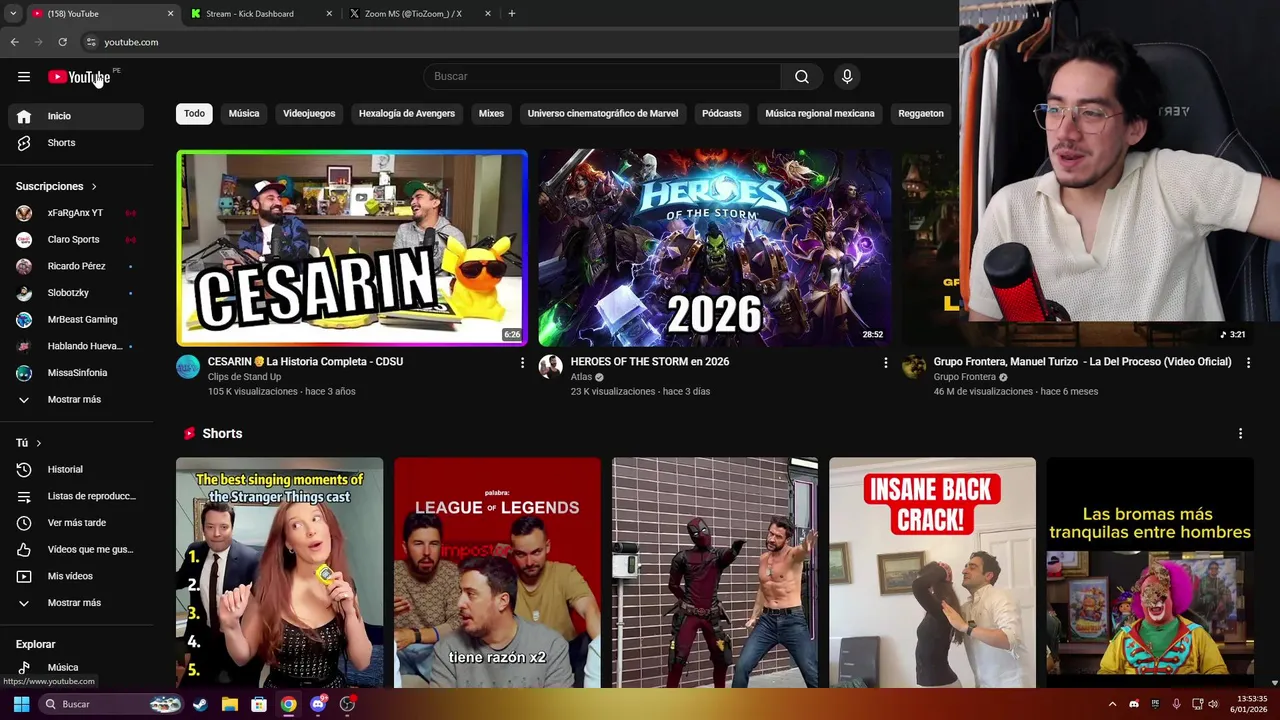Click system tray volume icon
Screen dimensions: 1280x720
point(1213,704)
